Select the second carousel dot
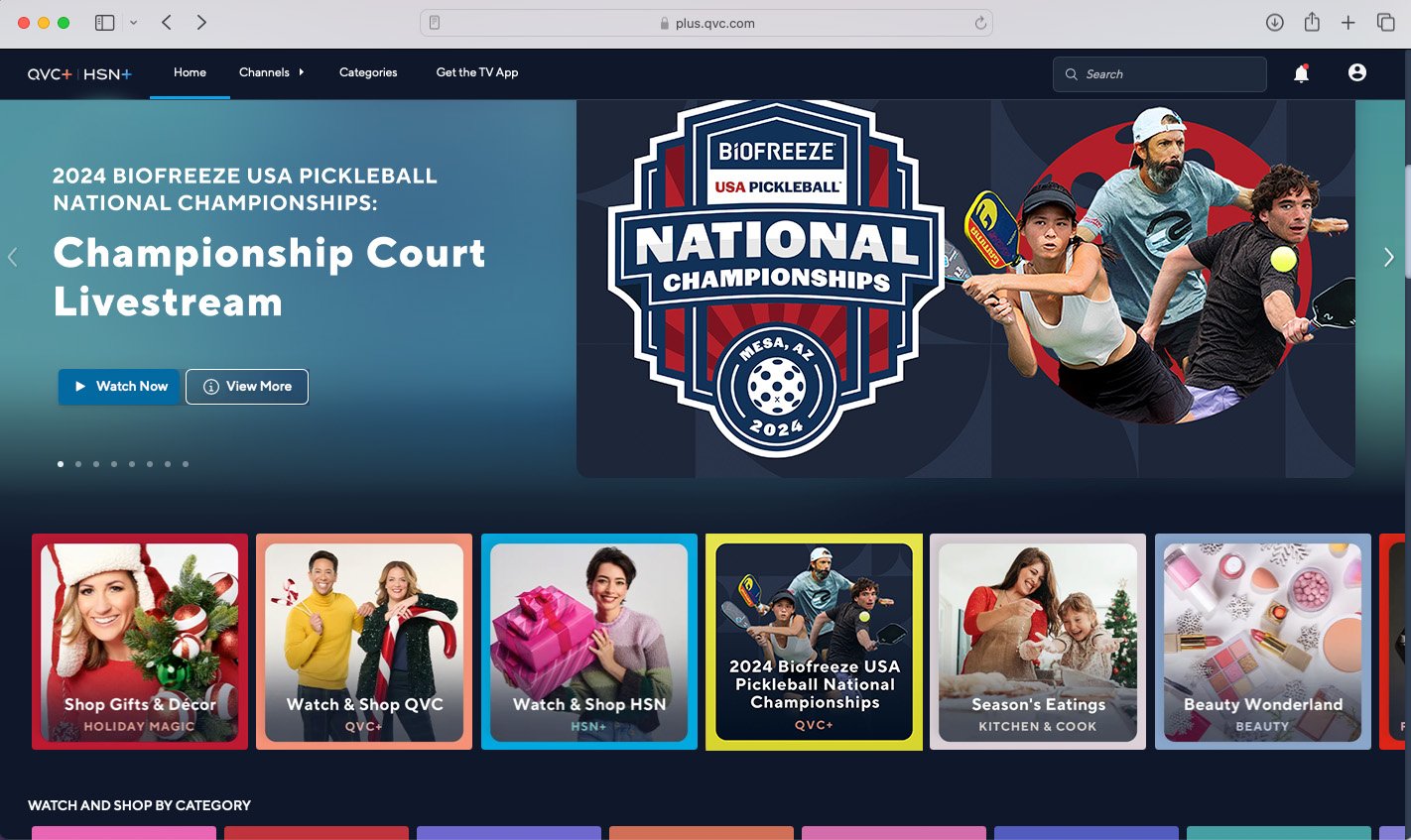This screenshot has width=1411, height=840. click(x=78, y=464)
